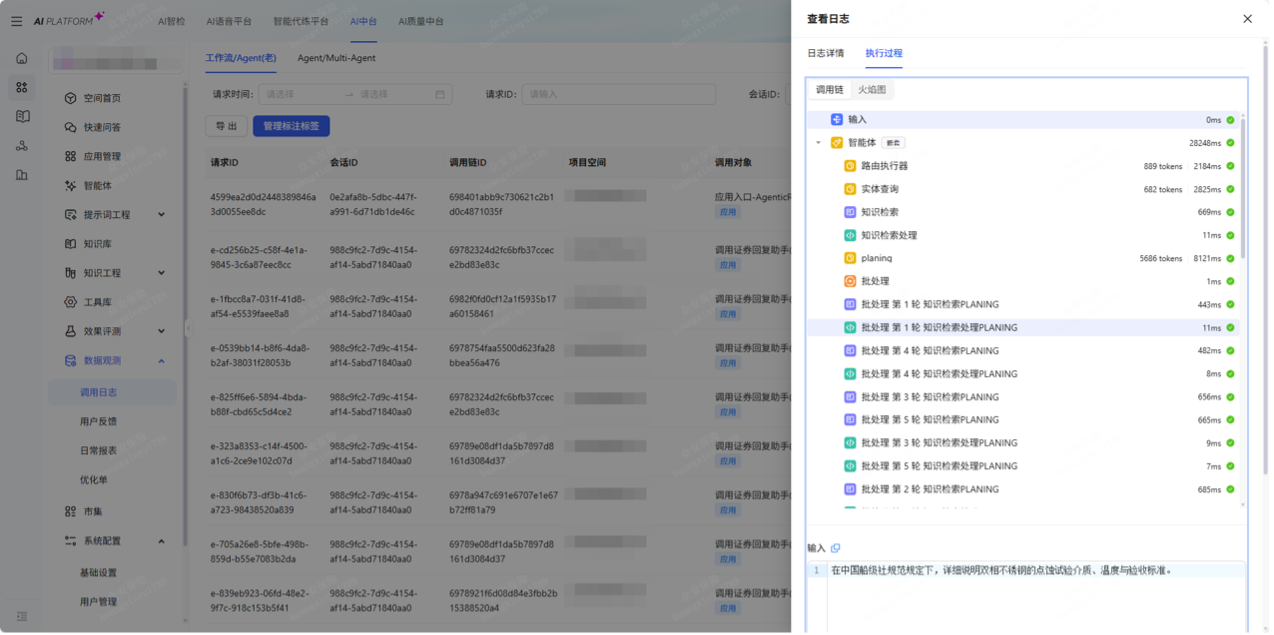Screen dimensions: 1274x635
Task: Click the home icon in left rail
Action: click(22, 58)
